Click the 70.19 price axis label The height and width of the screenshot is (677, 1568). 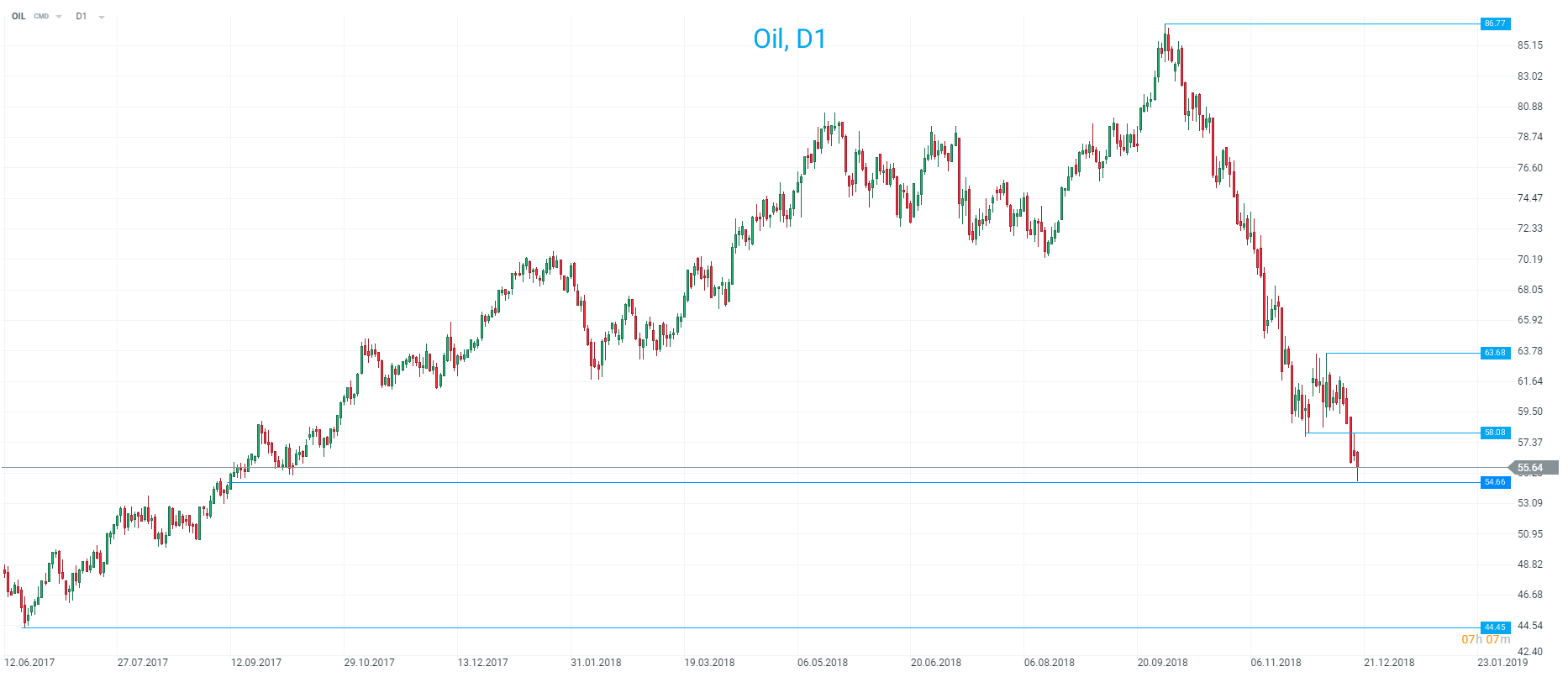(1530, 260)
